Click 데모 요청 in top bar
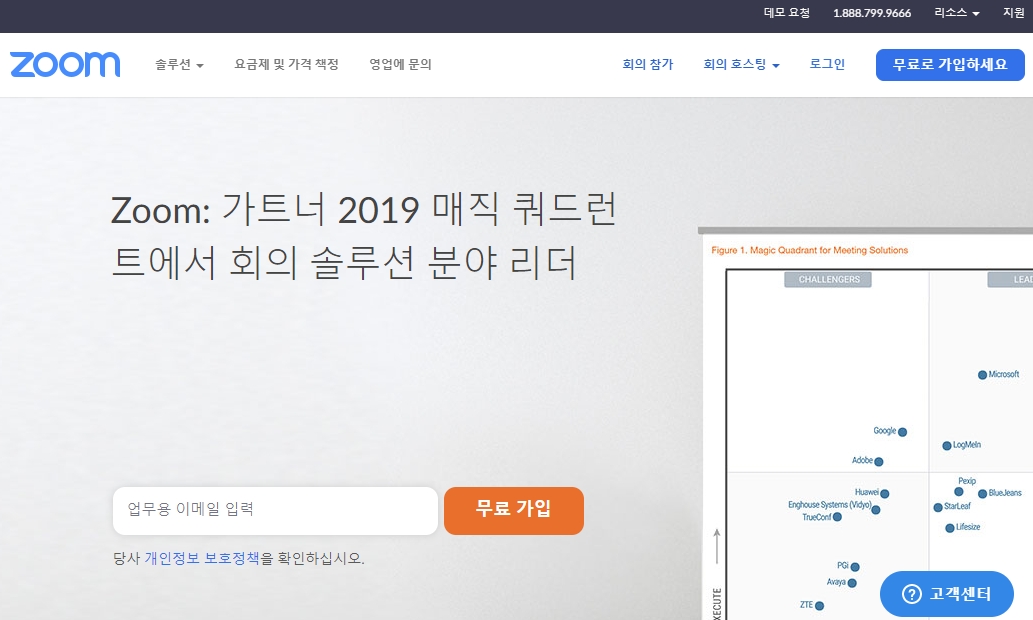Image resolution: width=1033 pixels, height=620 pixels. (787, 13)
